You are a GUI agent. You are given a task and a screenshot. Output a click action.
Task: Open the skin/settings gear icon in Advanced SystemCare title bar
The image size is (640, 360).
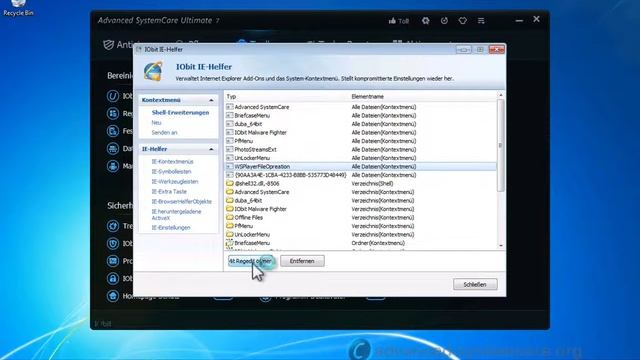coord(425,20)
